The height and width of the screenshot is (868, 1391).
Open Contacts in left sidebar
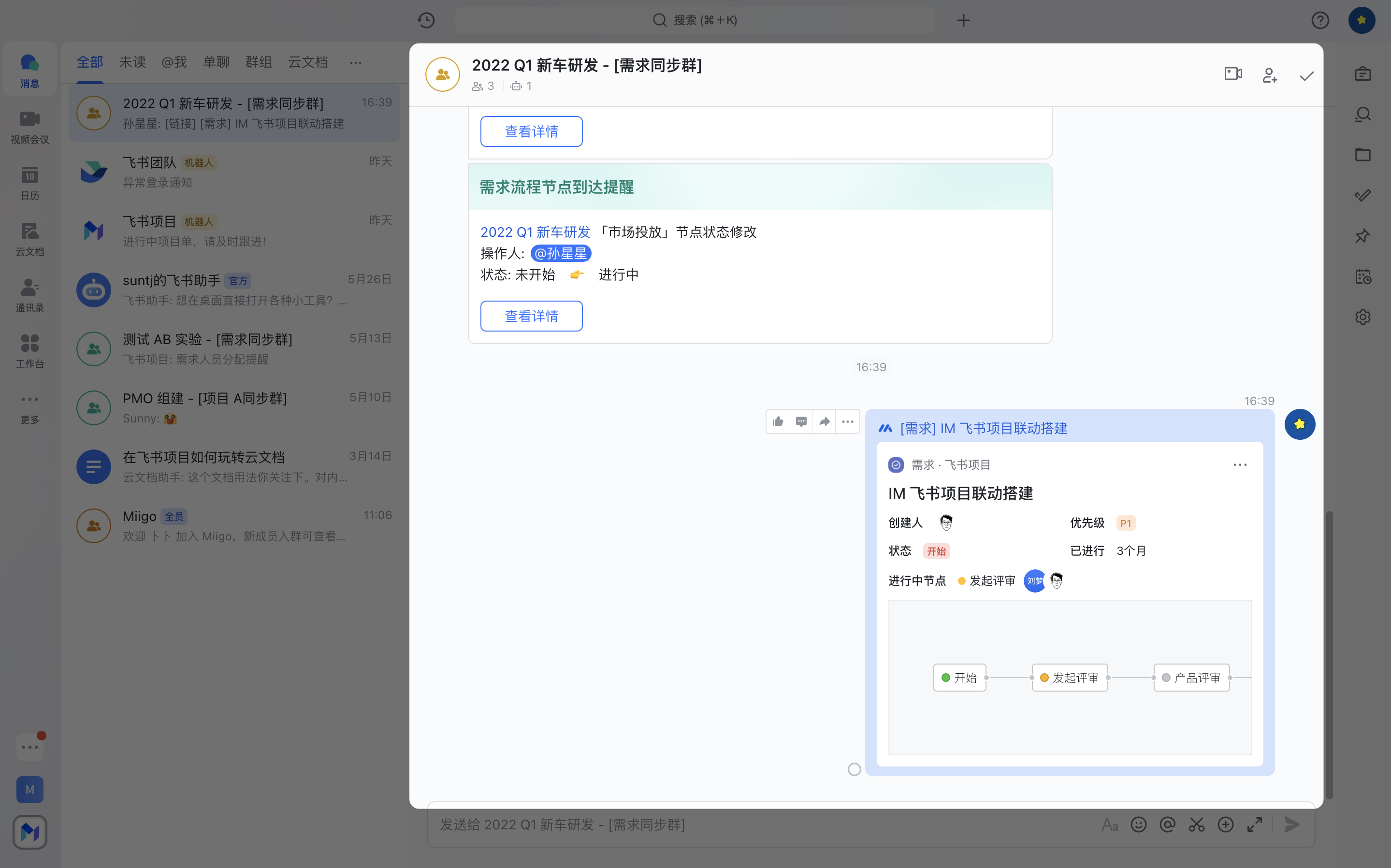click(x=30, y=295)
